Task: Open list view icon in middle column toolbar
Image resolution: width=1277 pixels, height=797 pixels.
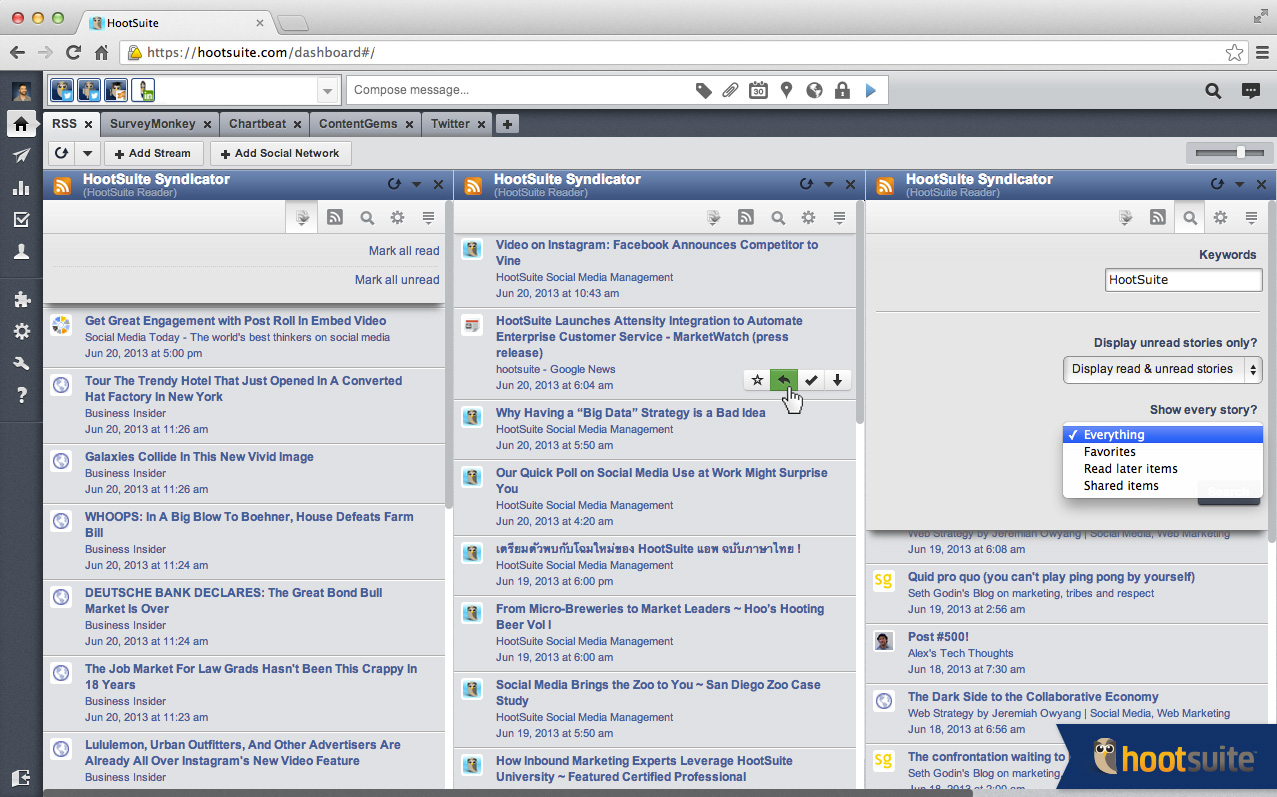Action: point(839,217)
